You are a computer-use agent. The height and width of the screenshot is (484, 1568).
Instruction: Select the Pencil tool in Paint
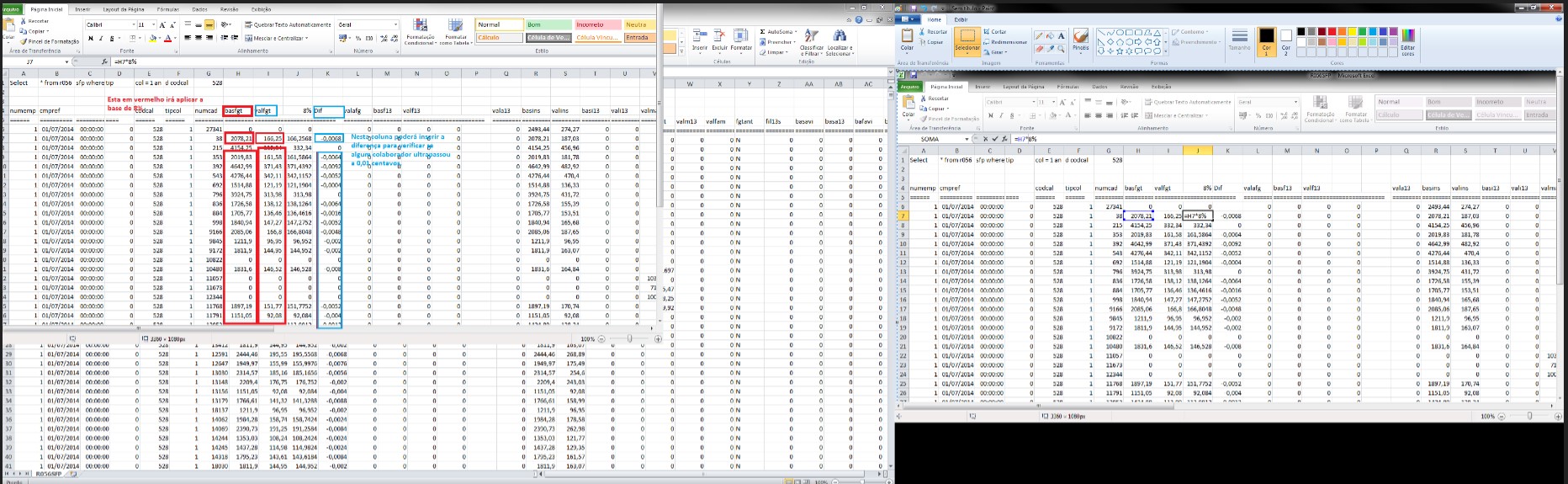click(x=1040, y=36)
